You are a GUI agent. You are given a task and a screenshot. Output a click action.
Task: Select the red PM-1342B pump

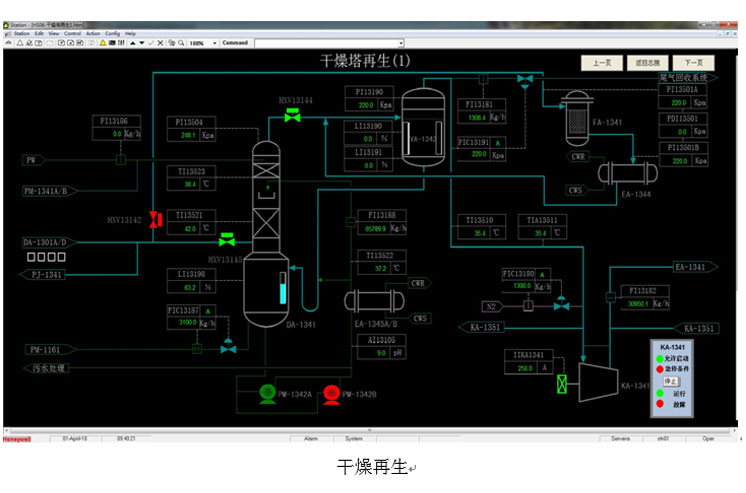(332, 394)
